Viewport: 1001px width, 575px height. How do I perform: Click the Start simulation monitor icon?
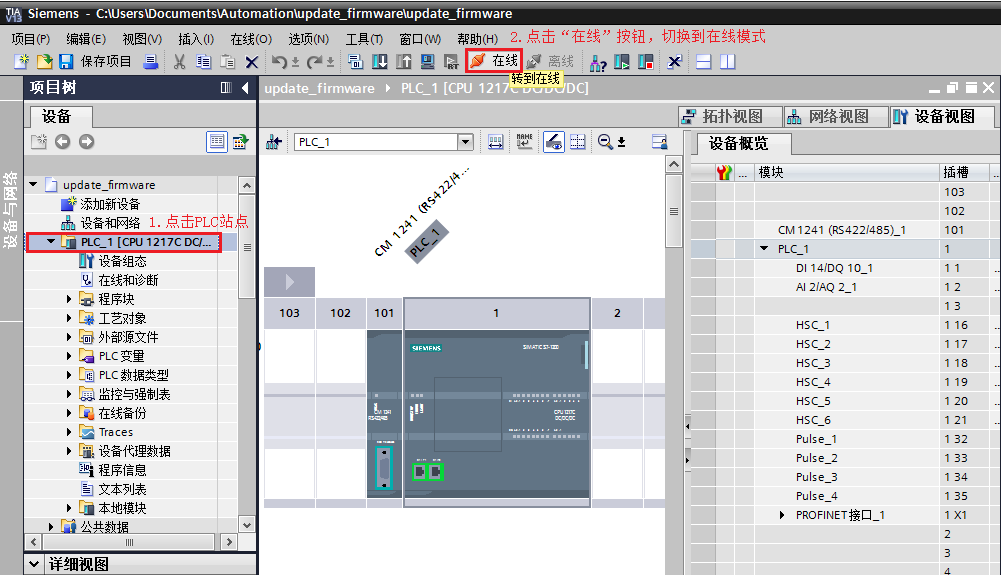[x=428, y=61]
